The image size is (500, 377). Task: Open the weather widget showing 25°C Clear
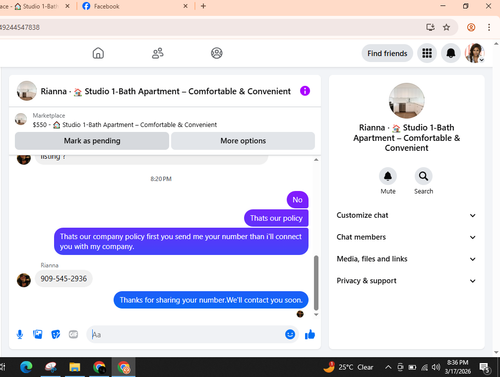(348, 367)
